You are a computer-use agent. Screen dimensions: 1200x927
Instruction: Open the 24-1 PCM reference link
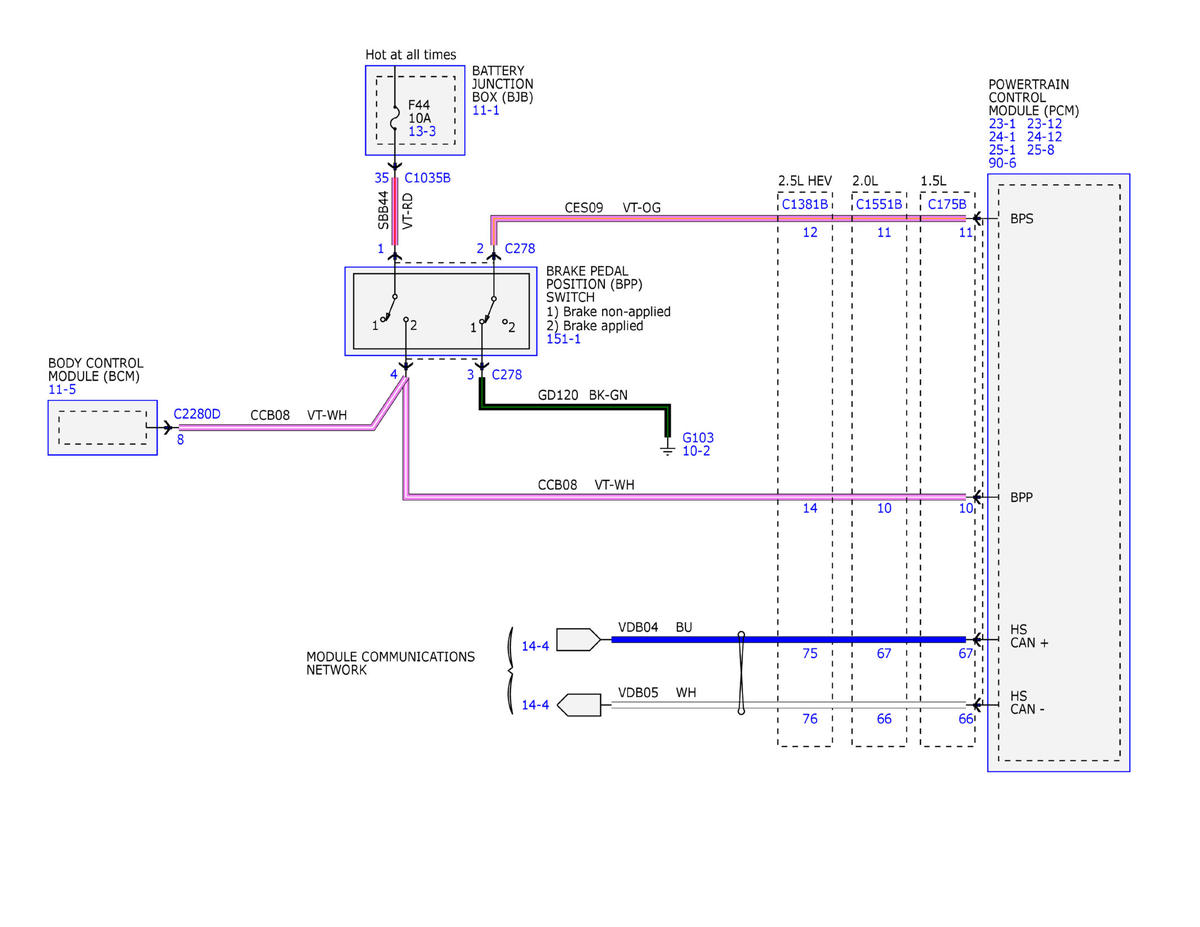[x=1002, y=137]
